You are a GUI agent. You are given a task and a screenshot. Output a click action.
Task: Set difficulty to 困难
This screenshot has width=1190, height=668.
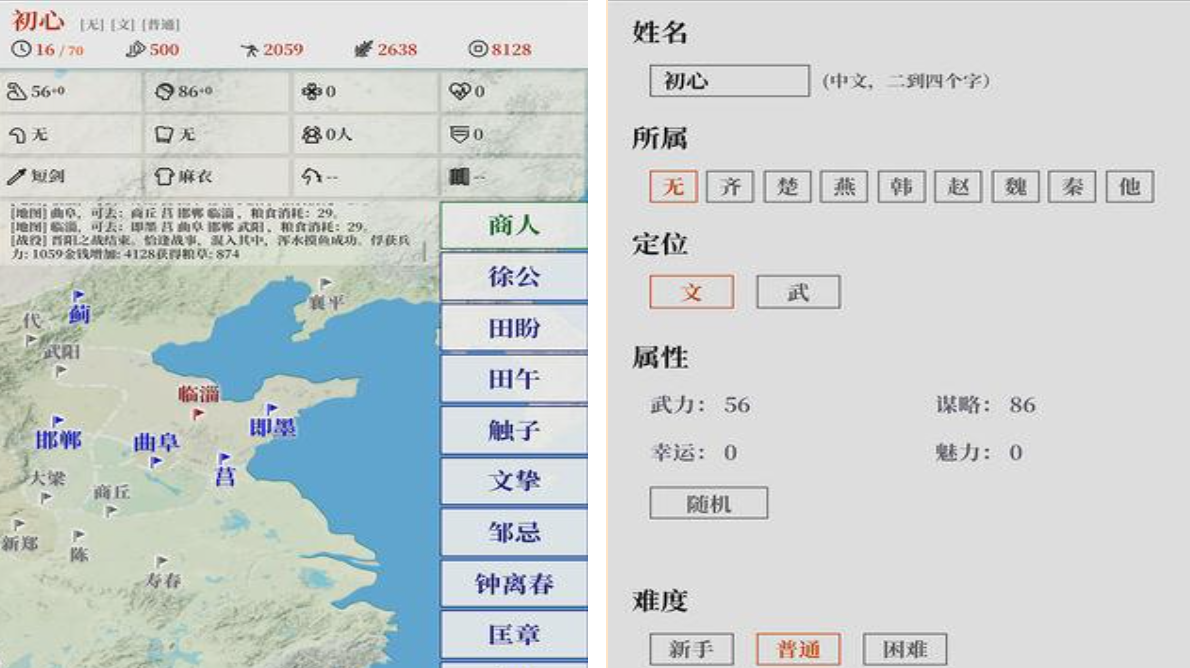905,649
